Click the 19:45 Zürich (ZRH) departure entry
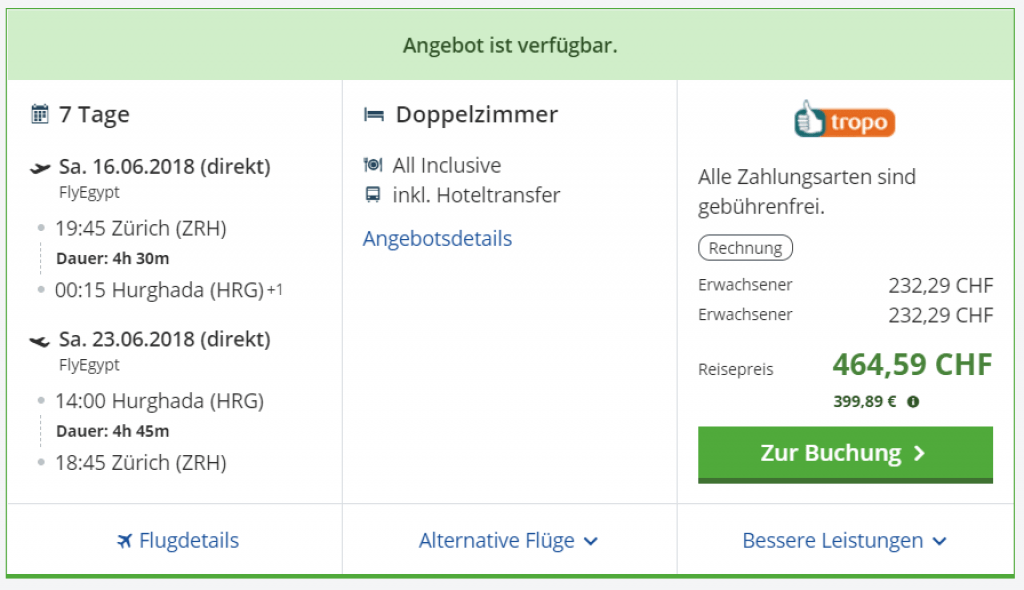1024x590 pixels. [140, 229]
